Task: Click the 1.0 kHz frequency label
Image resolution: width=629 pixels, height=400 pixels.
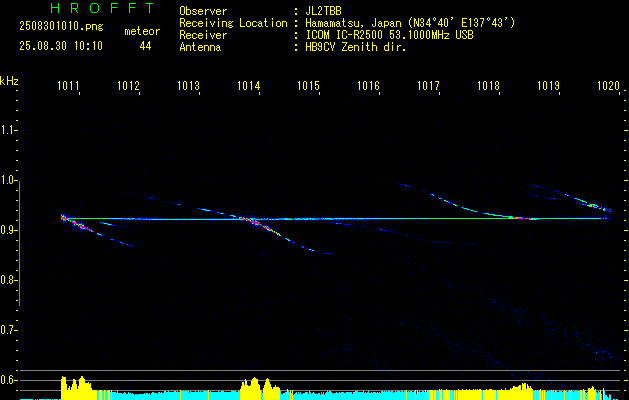Action: pos(8,181)
